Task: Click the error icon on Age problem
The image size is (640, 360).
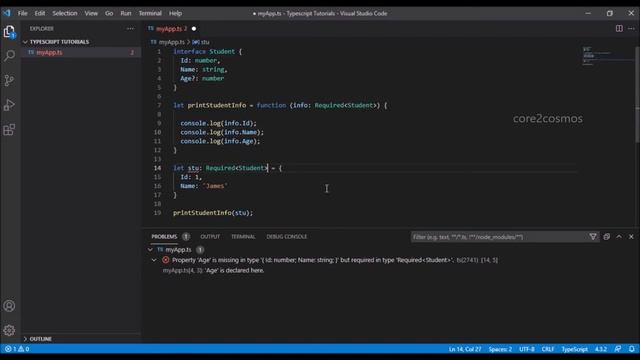Action: 165,260
